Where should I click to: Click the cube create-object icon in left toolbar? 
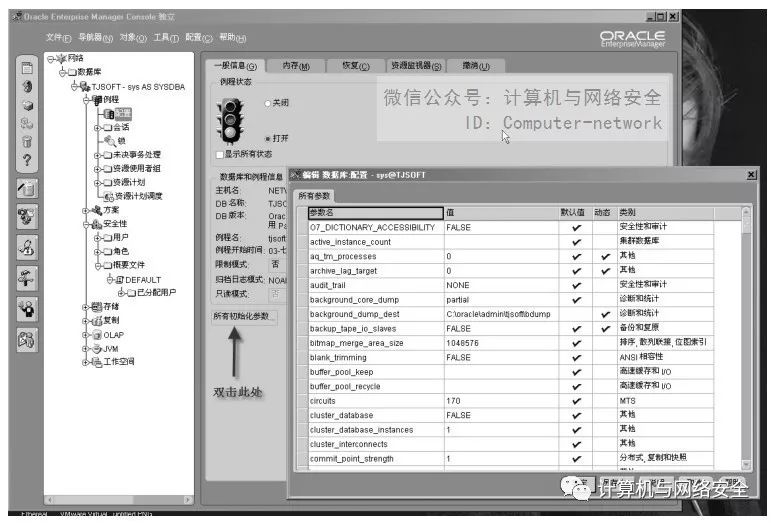27,105
